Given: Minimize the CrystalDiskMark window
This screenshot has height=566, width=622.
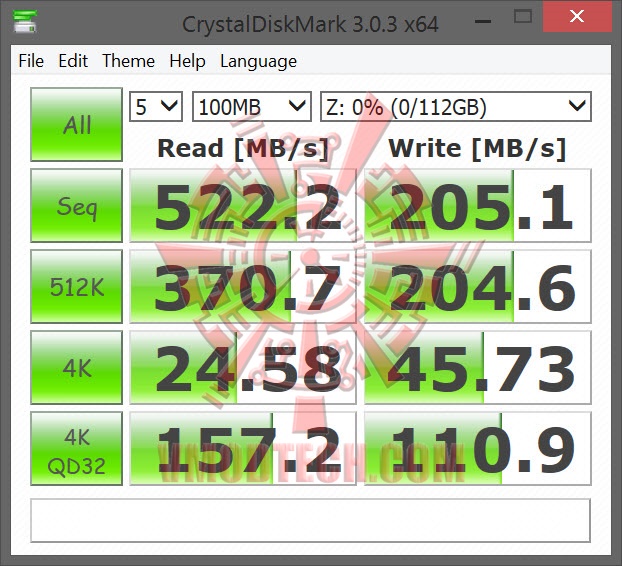Looking at the screenshot, I should [483, 21].
